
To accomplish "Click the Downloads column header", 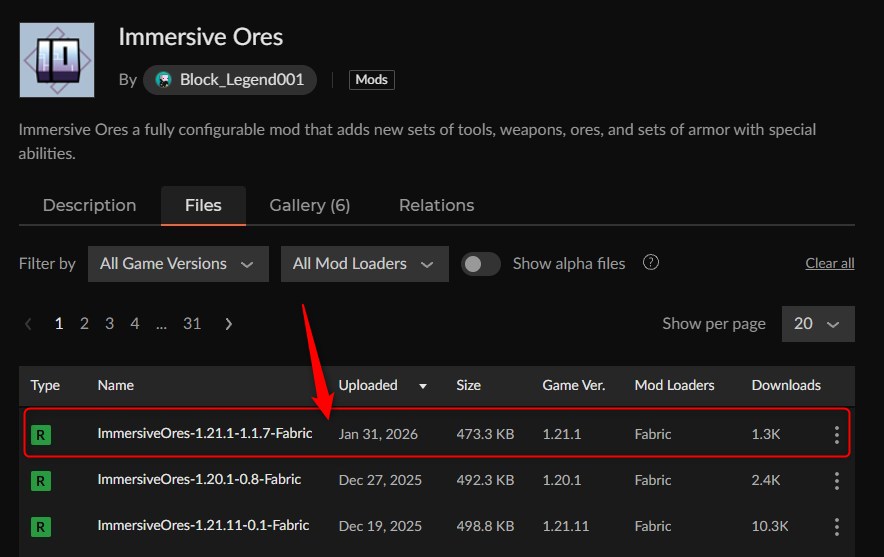I will tap(786, 385).
